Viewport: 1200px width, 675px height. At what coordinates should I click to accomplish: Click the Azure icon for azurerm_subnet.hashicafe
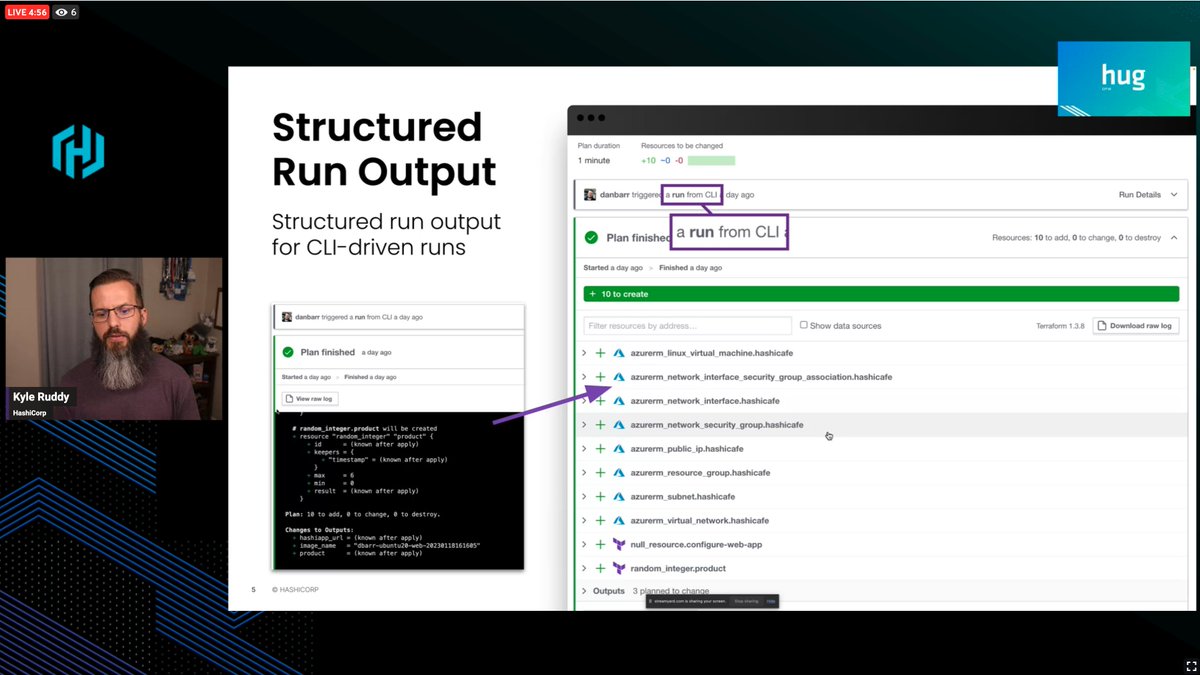point(619,497)
